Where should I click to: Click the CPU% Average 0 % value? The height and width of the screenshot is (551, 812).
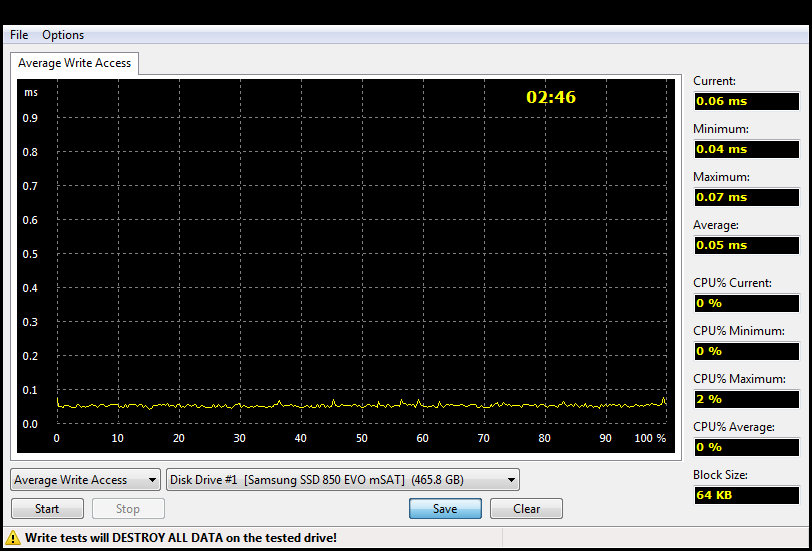(x=747, y=447)
